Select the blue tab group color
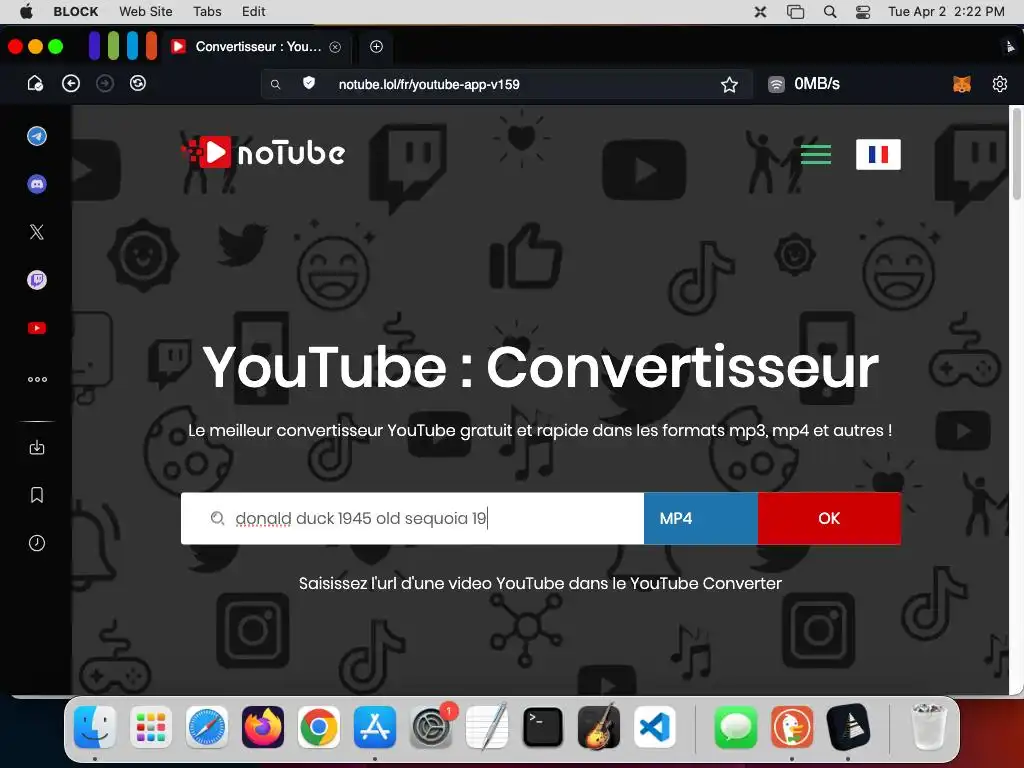This screenshot has height=768, width=1024. (x=133, y=46)
